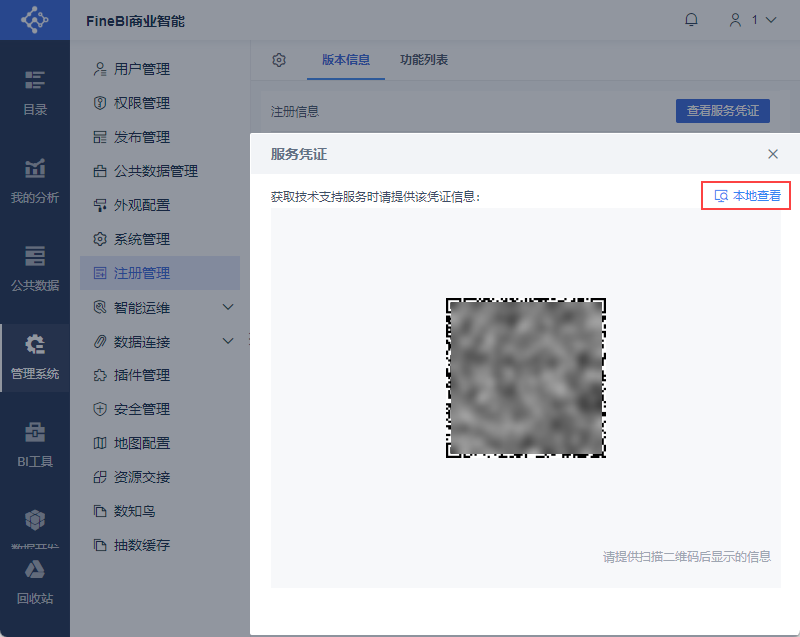Screen dimensions: 800x637
Task: Open 我的分析 in the left sidebar
Action: pos(35,181)
